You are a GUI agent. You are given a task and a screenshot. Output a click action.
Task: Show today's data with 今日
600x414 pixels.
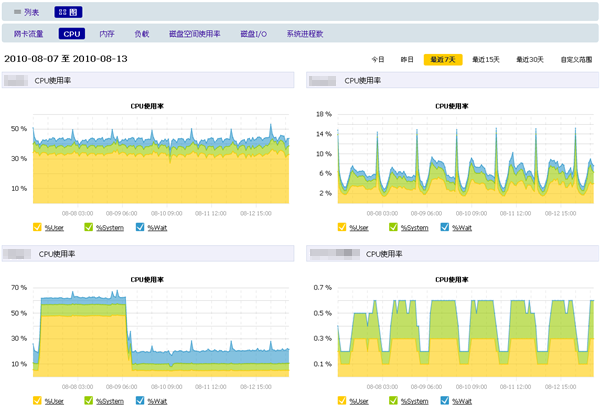pyautogui.click(x=378, y=59)
